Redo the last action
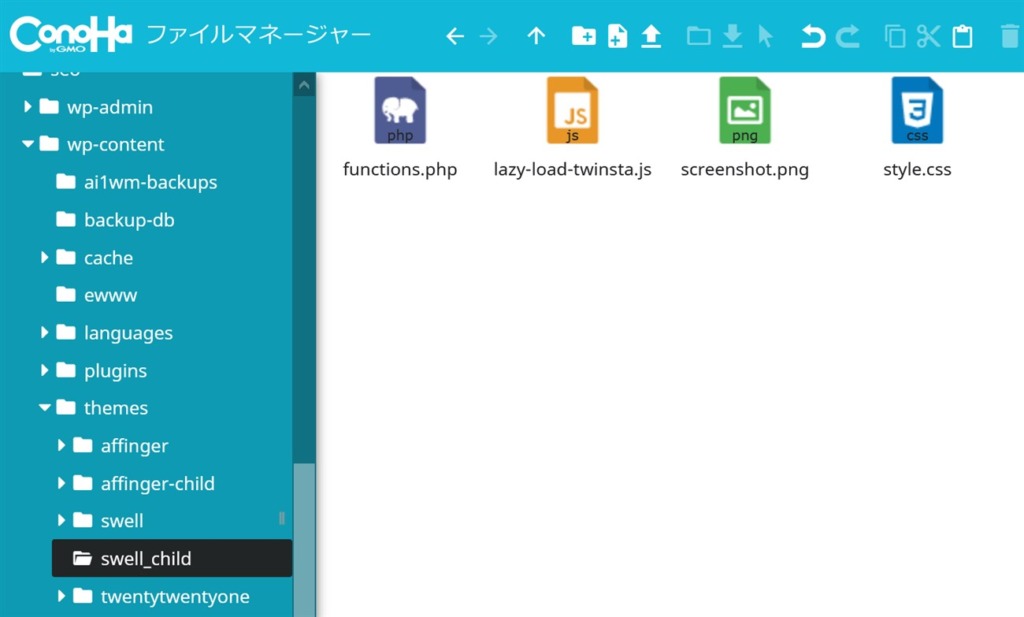The height and width of the screenshot is (617, 1024). (848, 36)
